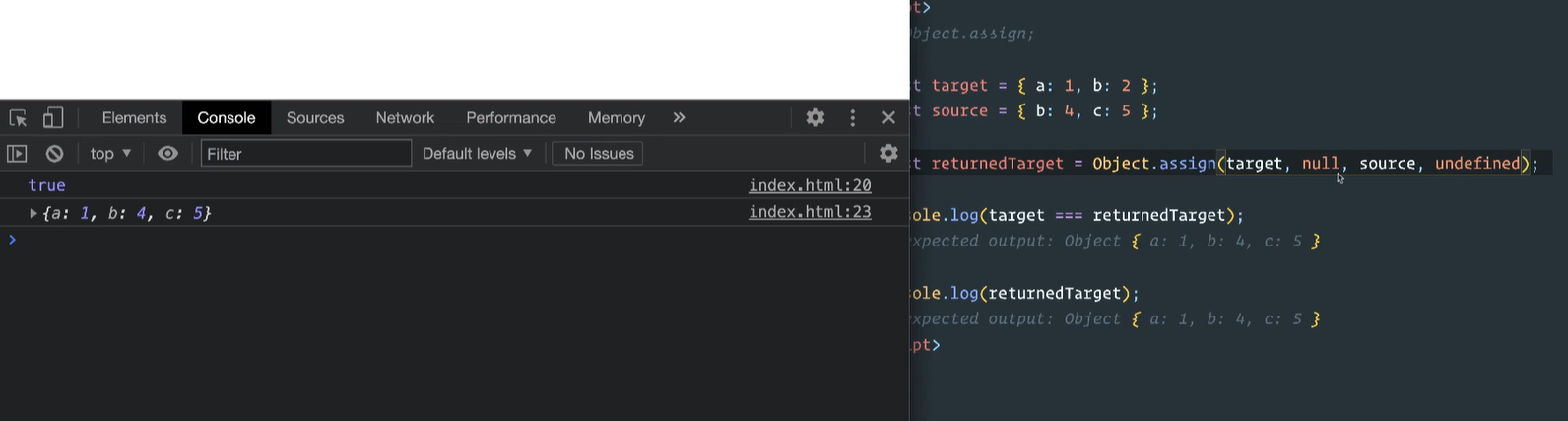Click the 'source = { b: 4, c: 5 }' line
The image size is (1568, 421).
pos(1045,111)
